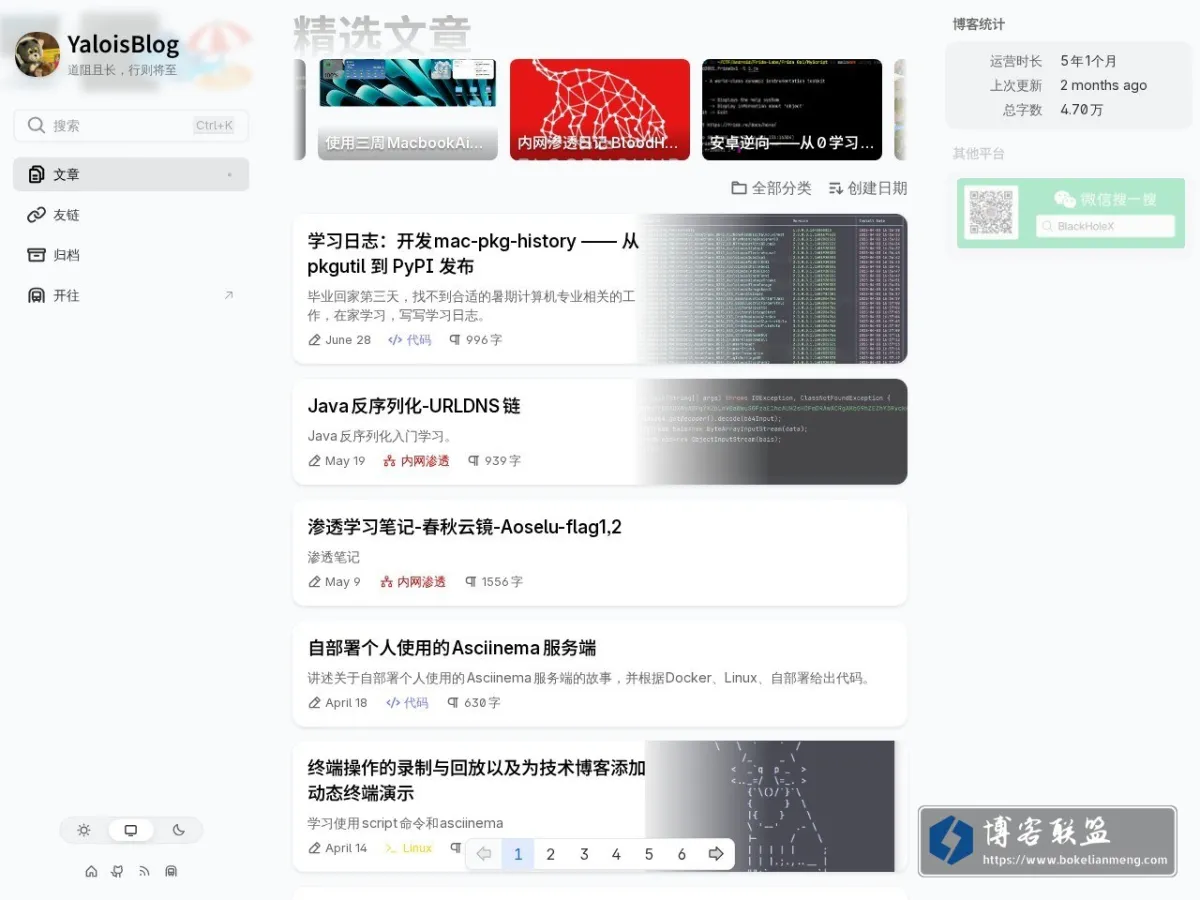Go to page 3
The width and height of the screenshot is (1200, 900).
(x=584, y=854)
